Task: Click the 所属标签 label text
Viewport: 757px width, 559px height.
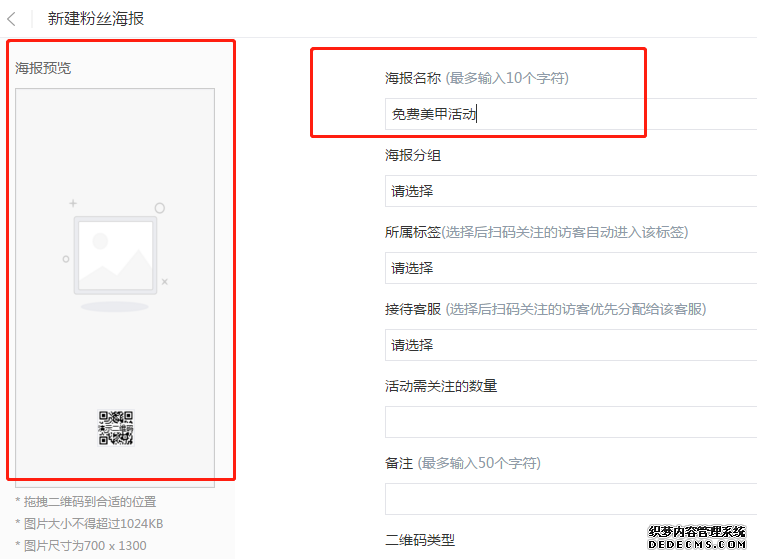Action: (x=413, y=232)
